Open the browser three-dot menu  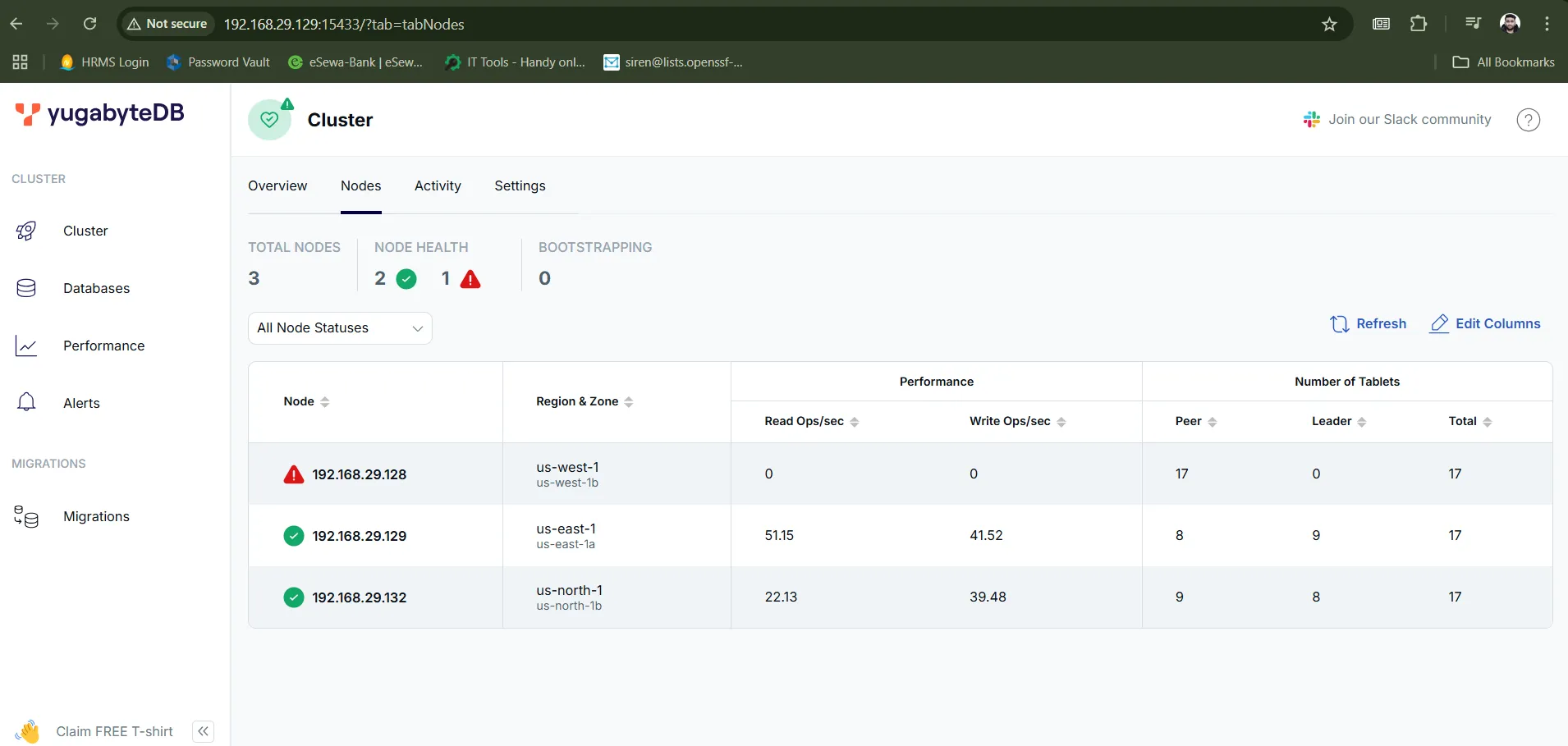(1547, 24)
